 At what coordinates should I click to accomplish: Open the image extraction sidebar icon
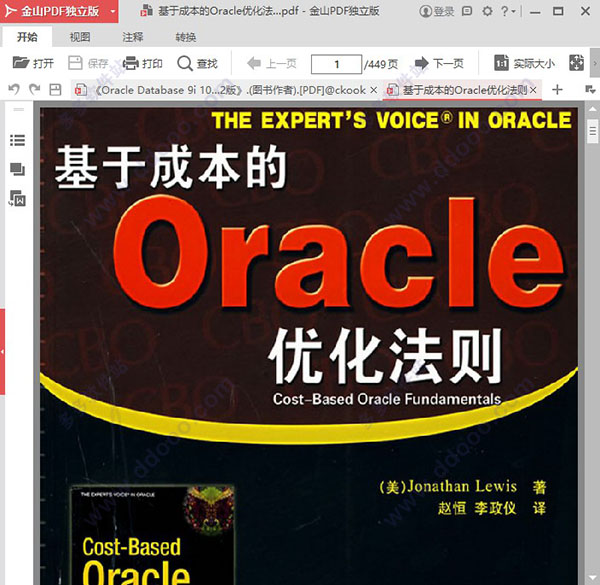tap(17, 198)
